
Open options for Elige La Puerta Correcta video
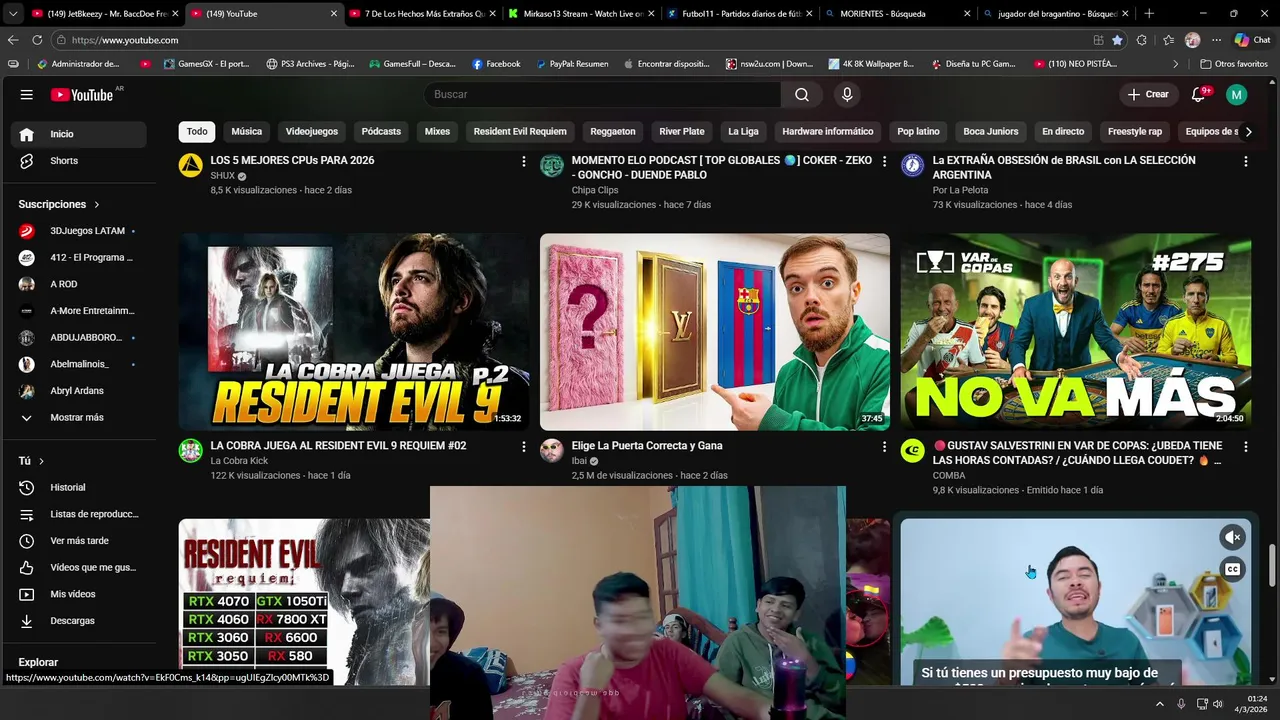point(884,447)
